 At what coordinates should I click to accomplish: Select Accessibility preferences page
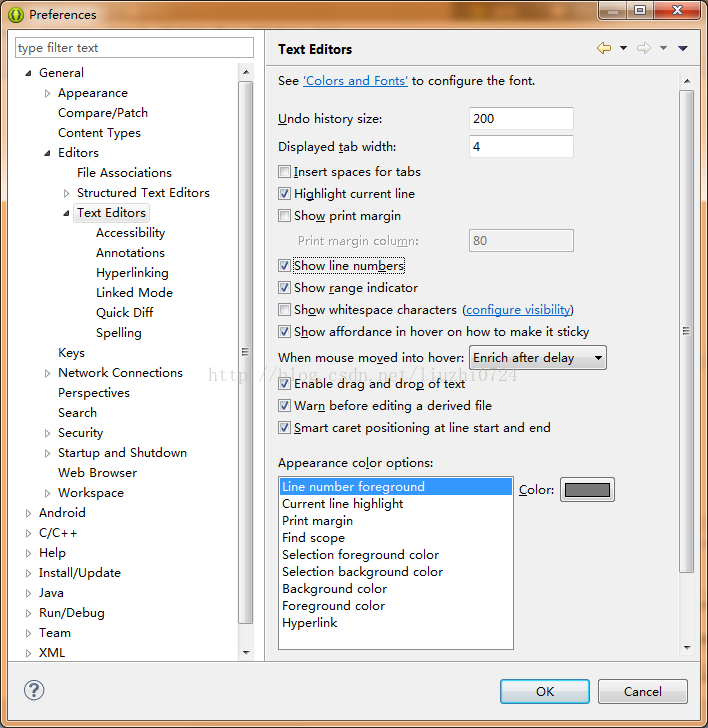(130, 233)
